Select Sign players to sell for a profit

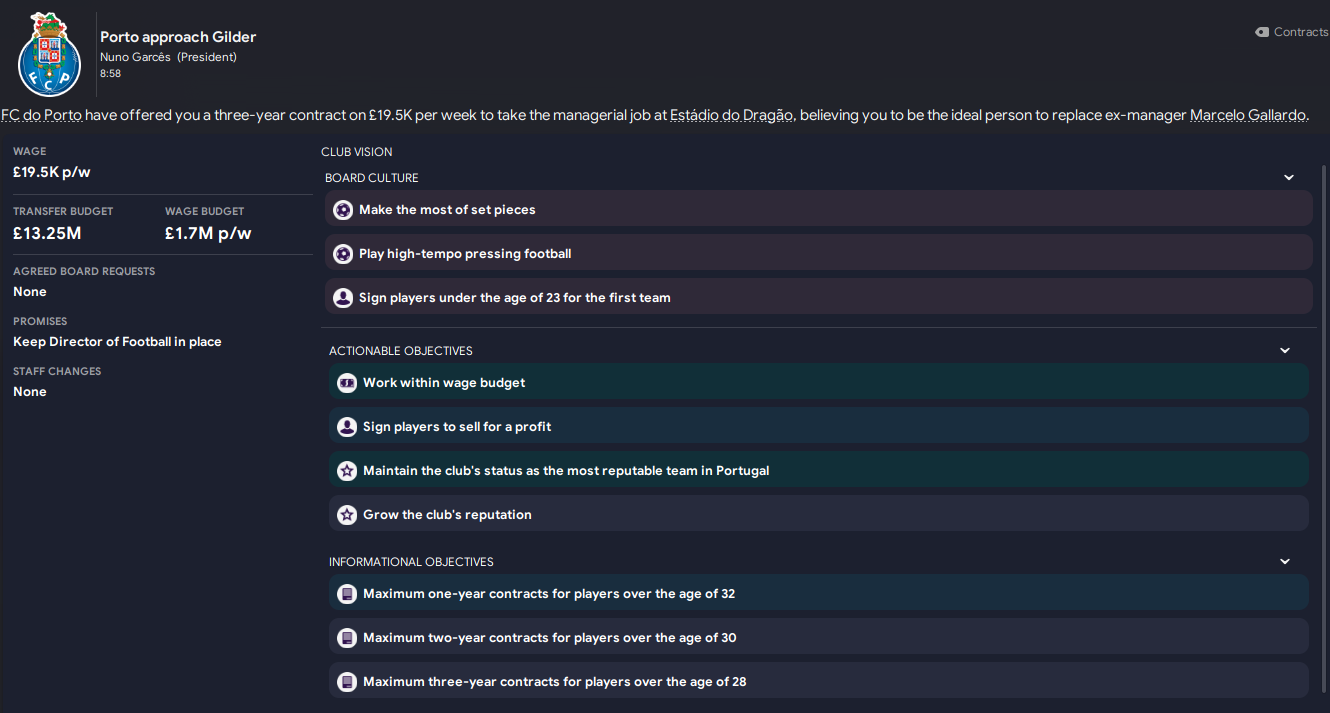tap(457, 427)
